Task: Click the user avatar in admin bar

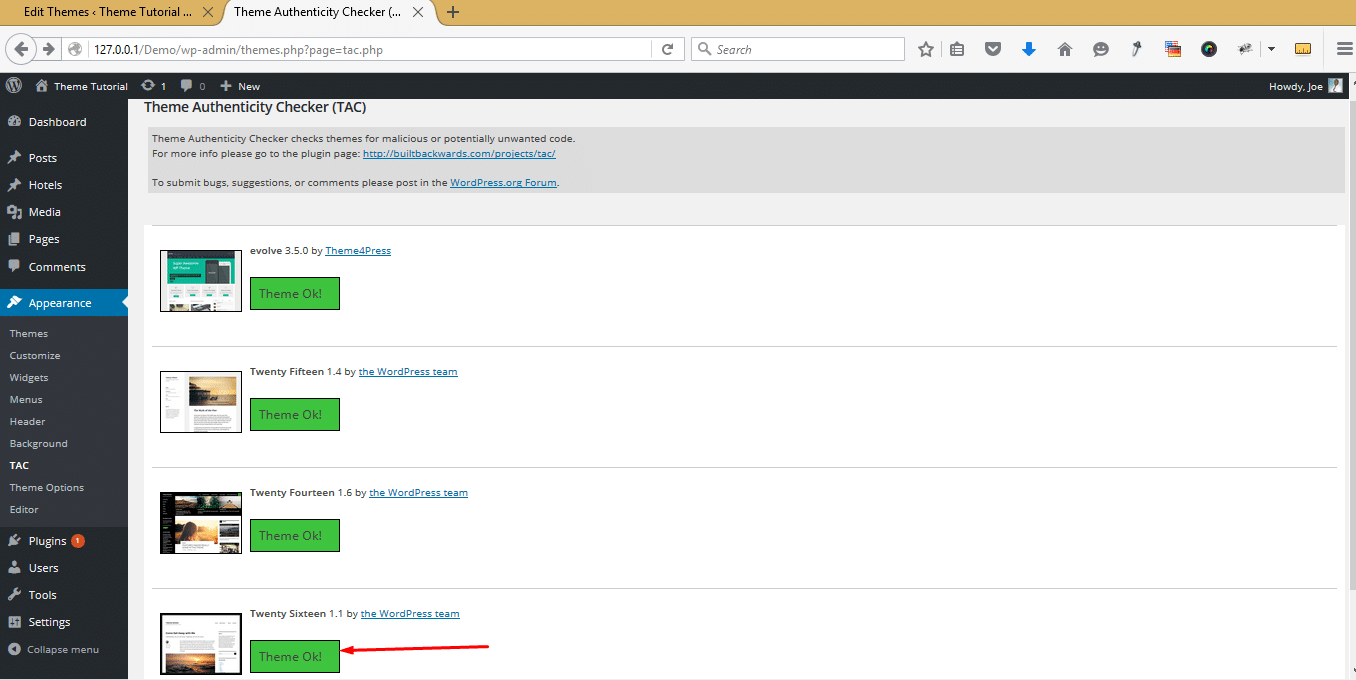Action: (1336, 86)
